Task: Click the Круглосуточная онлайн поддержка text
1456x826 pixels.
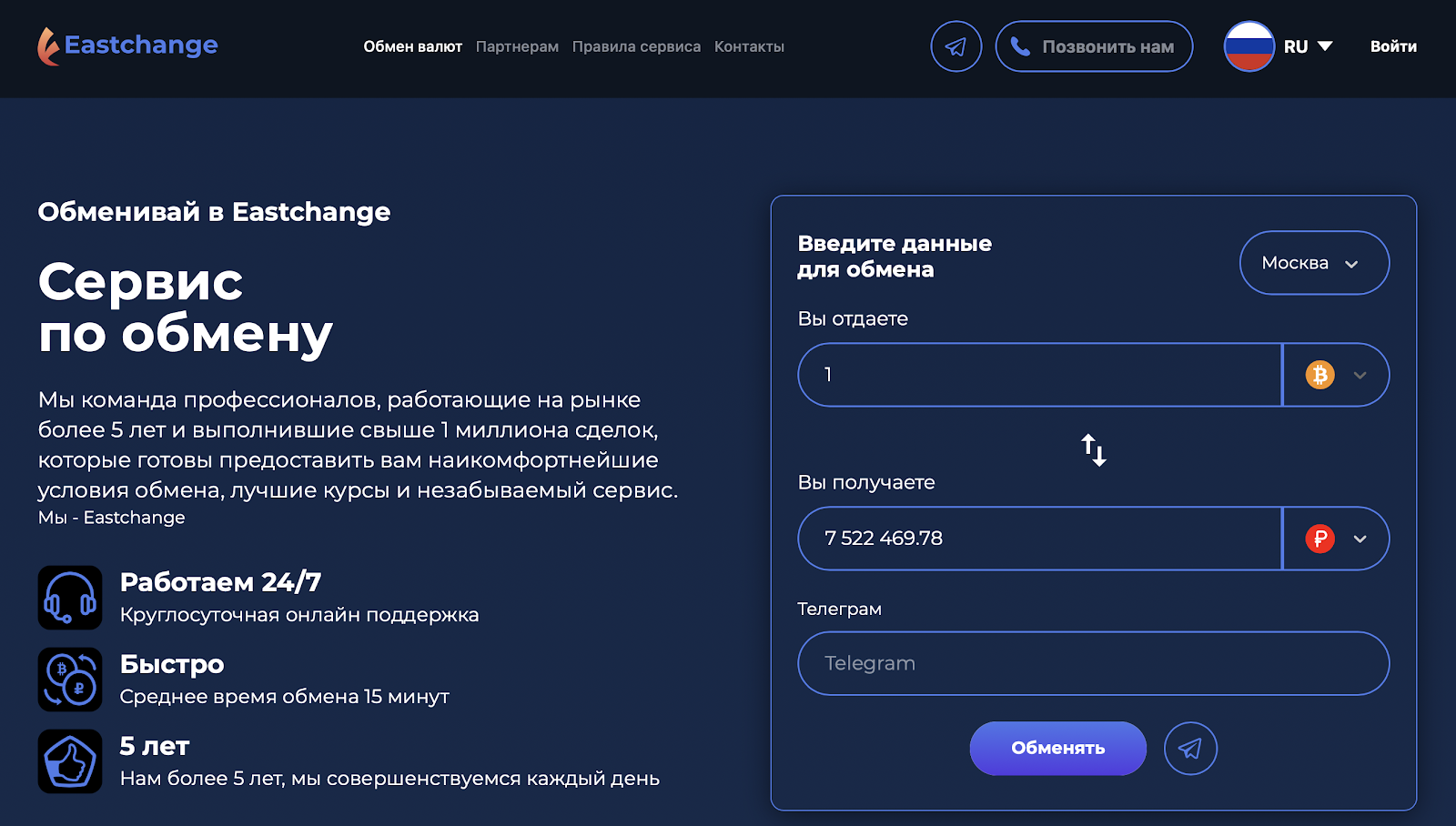Action: pyautogui.click(x=299, y=615)
